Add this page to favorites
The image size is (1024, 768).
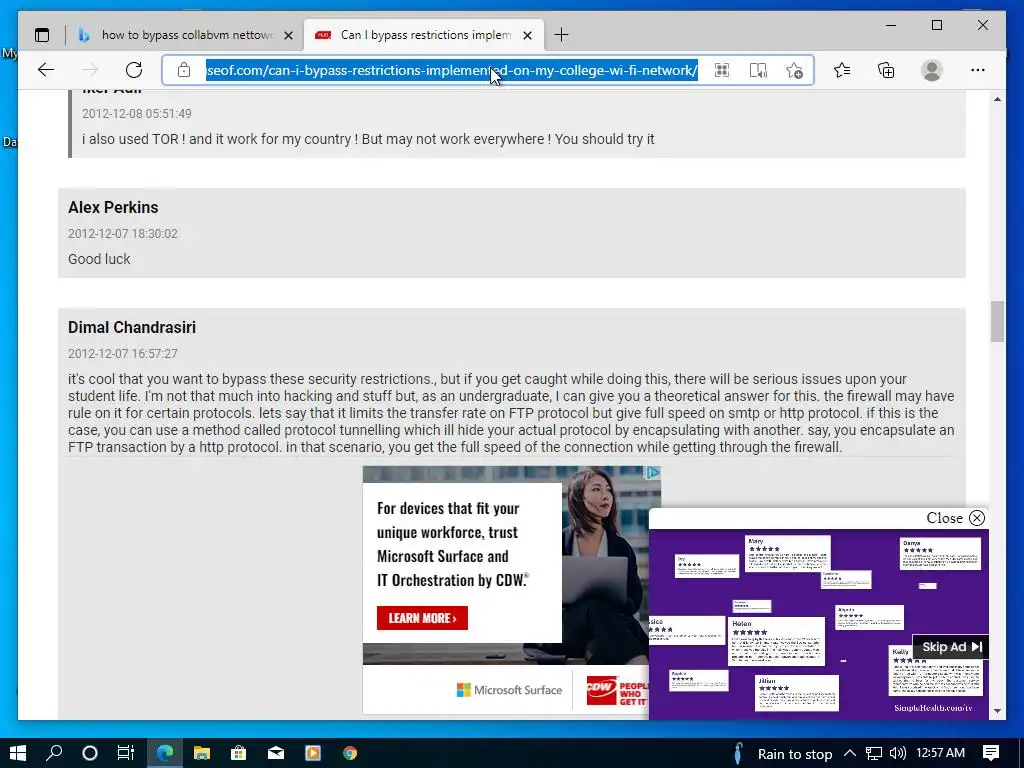tap(794, 70)
